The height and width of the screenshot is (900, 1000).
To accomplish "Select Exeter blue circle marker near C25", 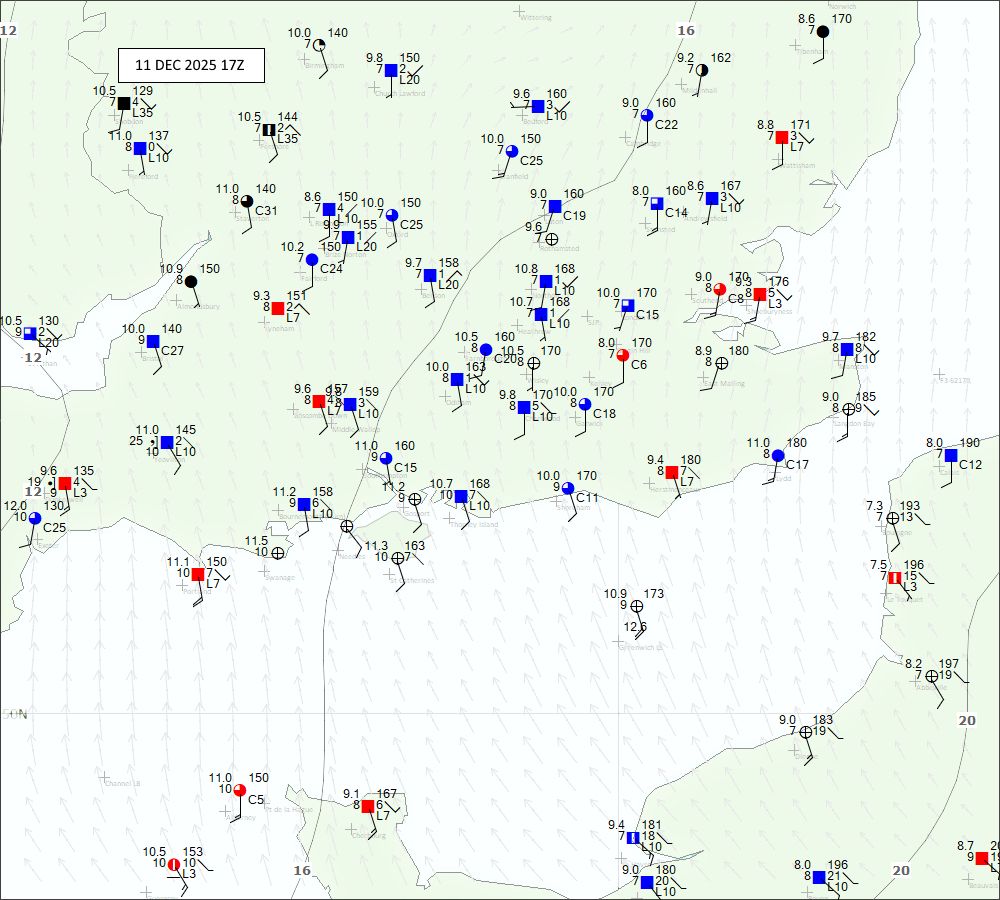I will 35,518.
